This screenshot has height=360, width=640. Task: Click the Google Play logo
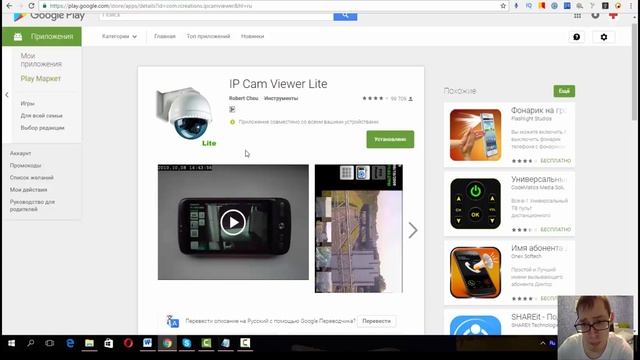click(x=49, y=16)
